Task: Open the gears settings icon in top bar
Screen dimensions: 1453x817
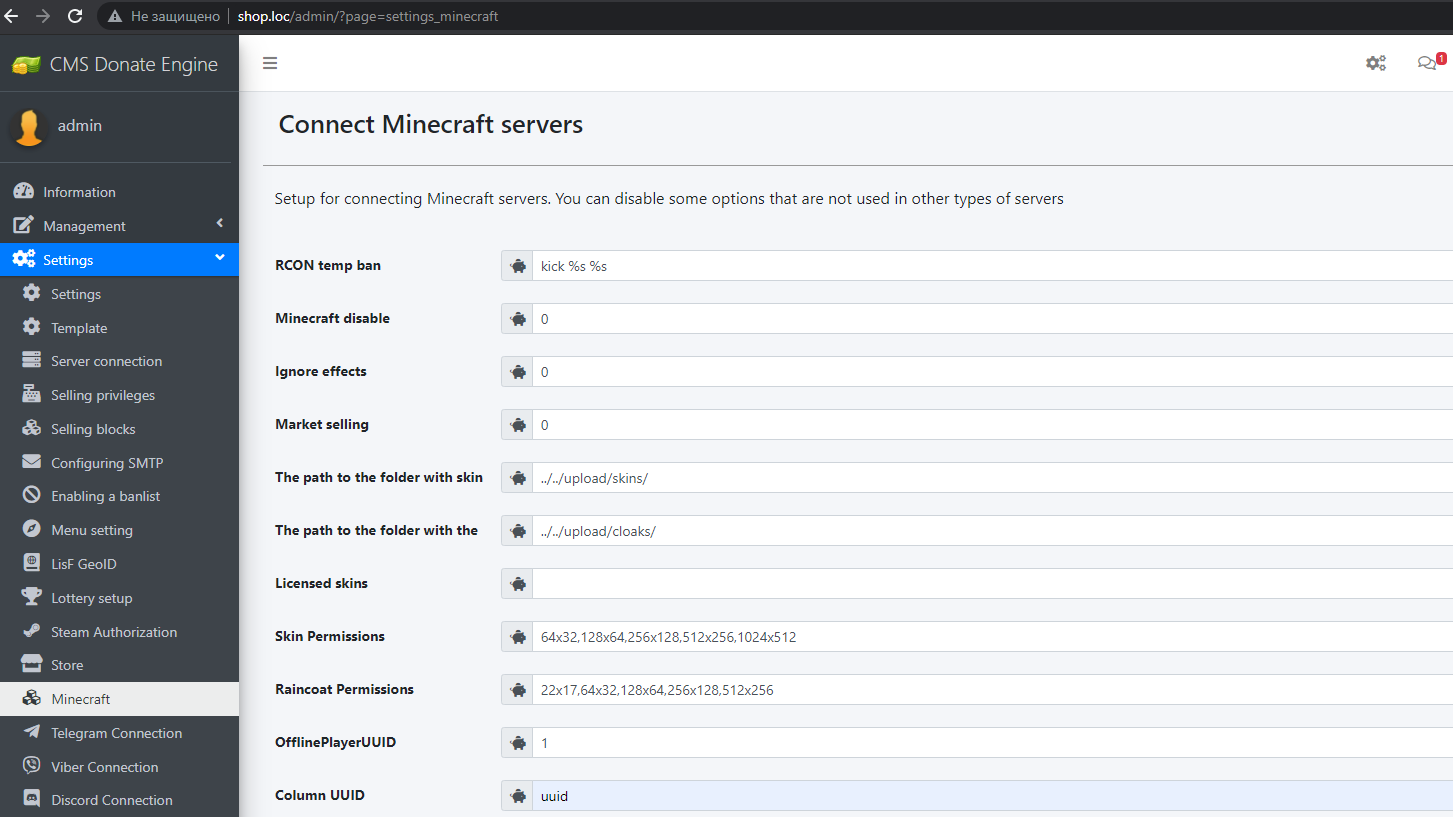Action: point(1376,63)
